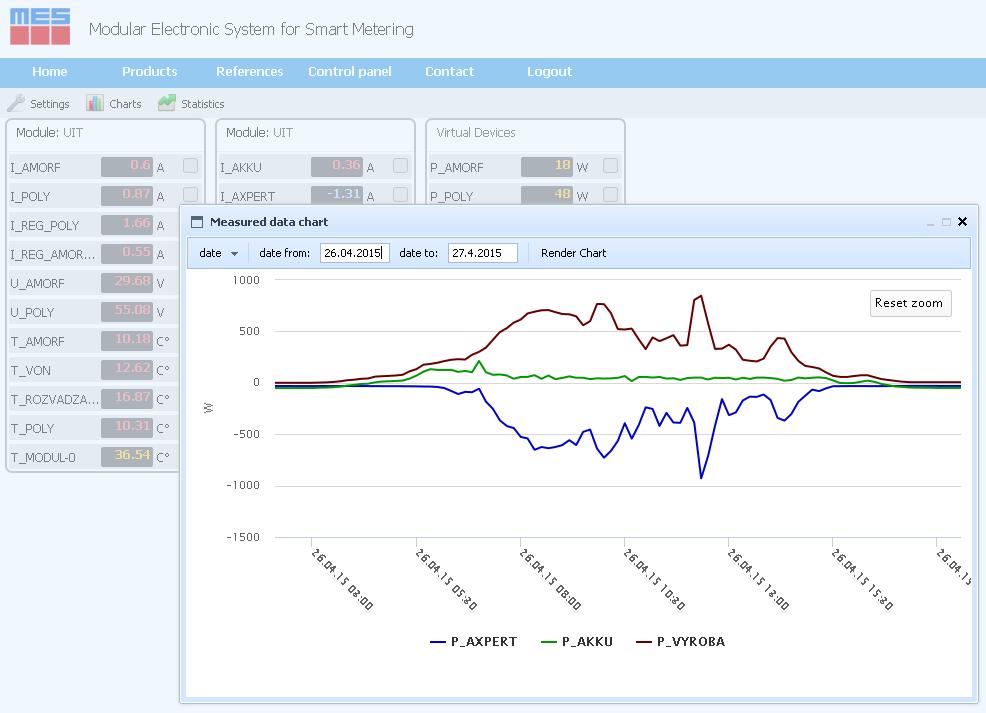Click the date from input field
This screenshot has width=986, height=713.
[x=354, y=253]
